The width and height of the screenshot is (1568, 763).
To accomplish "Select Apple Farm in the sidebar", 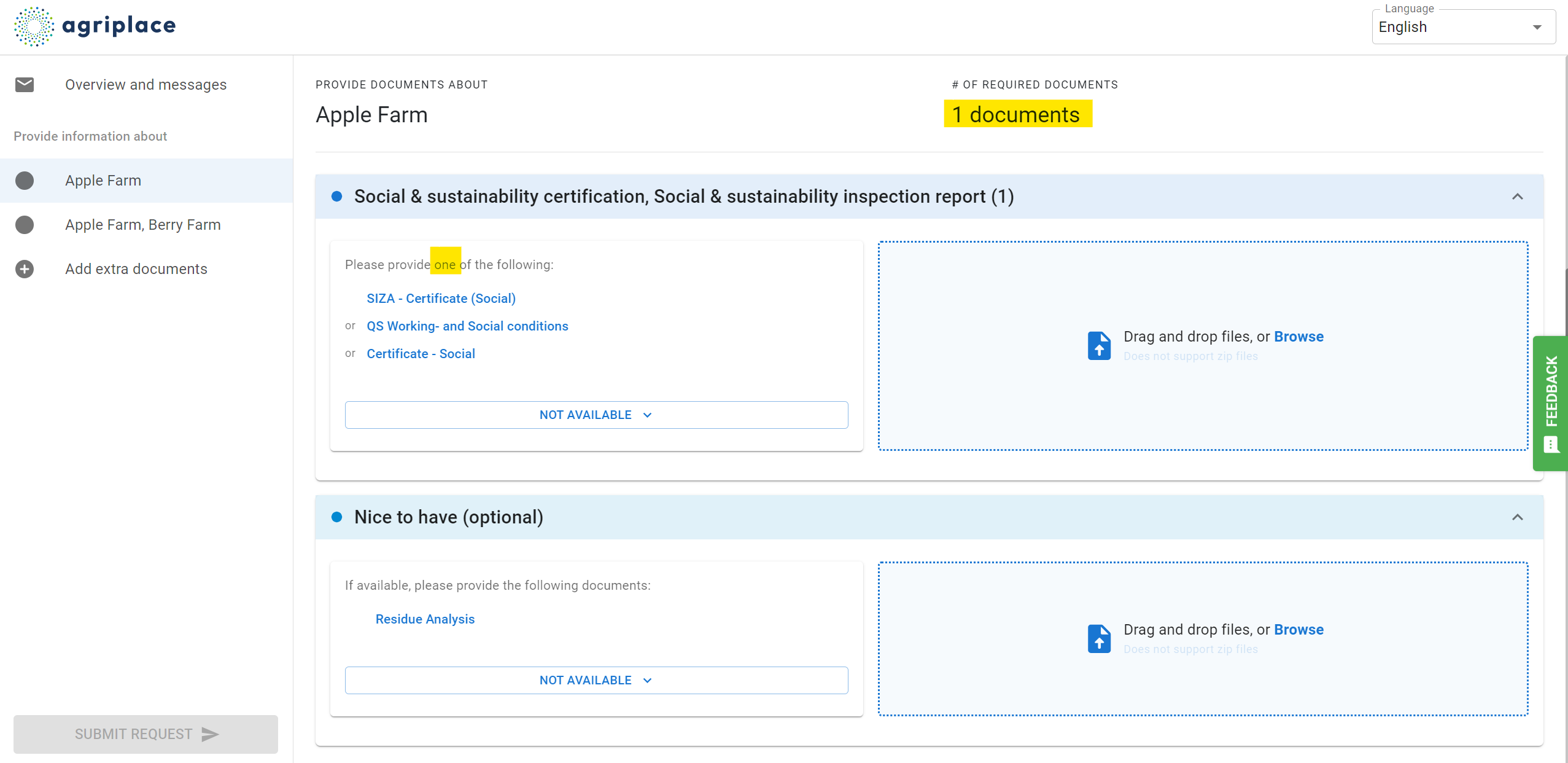I will [x=146, y=181].
